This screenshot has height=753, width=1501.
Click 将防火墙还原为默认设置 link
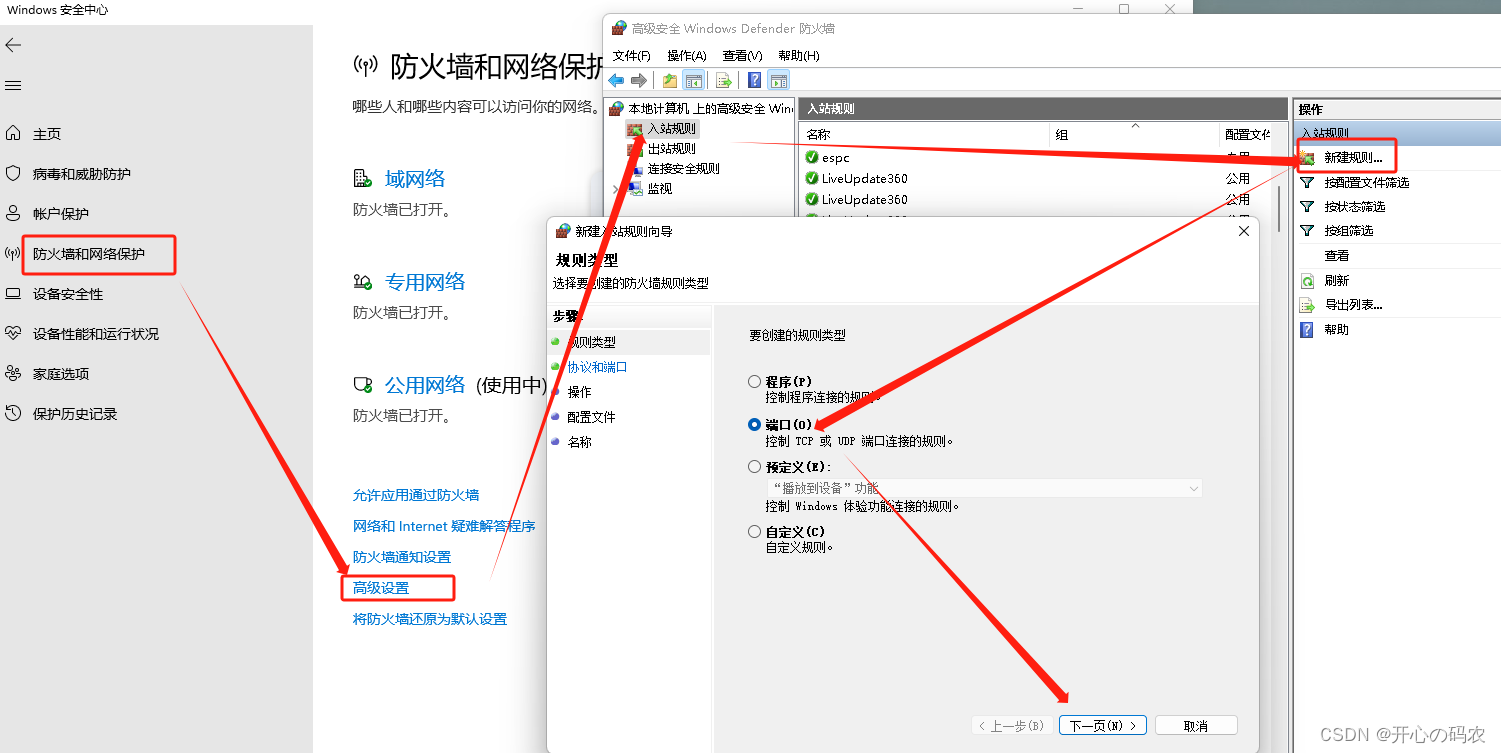tap(430, 619)
